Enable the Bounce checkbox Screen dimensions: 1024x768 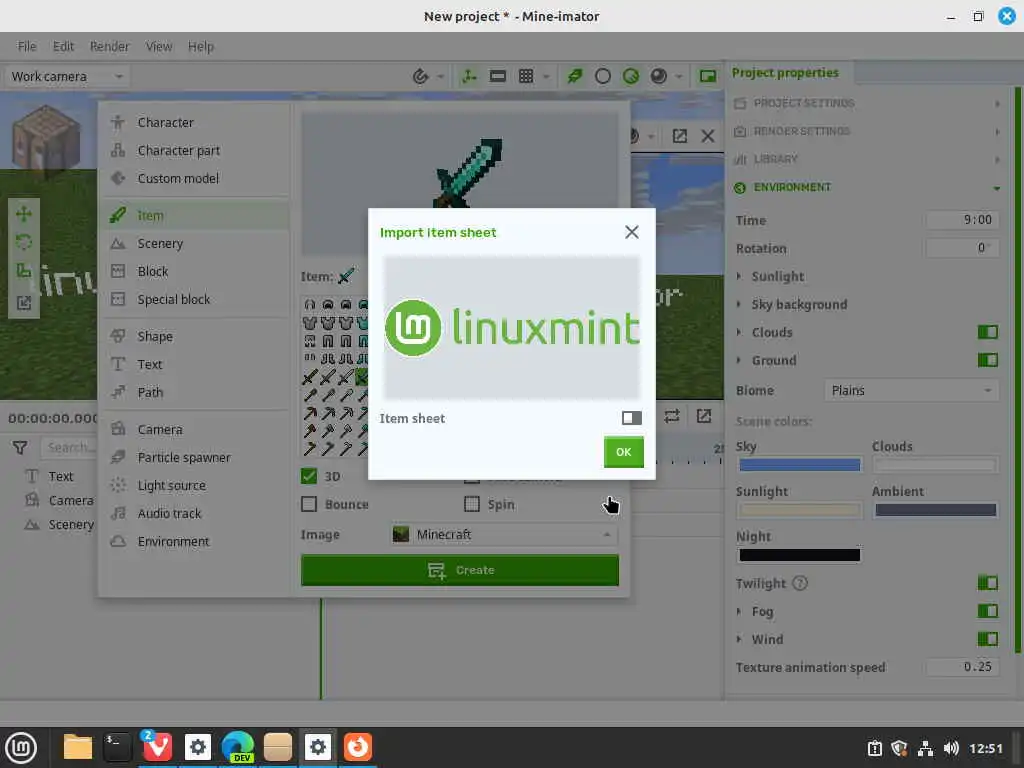[309, 504]
